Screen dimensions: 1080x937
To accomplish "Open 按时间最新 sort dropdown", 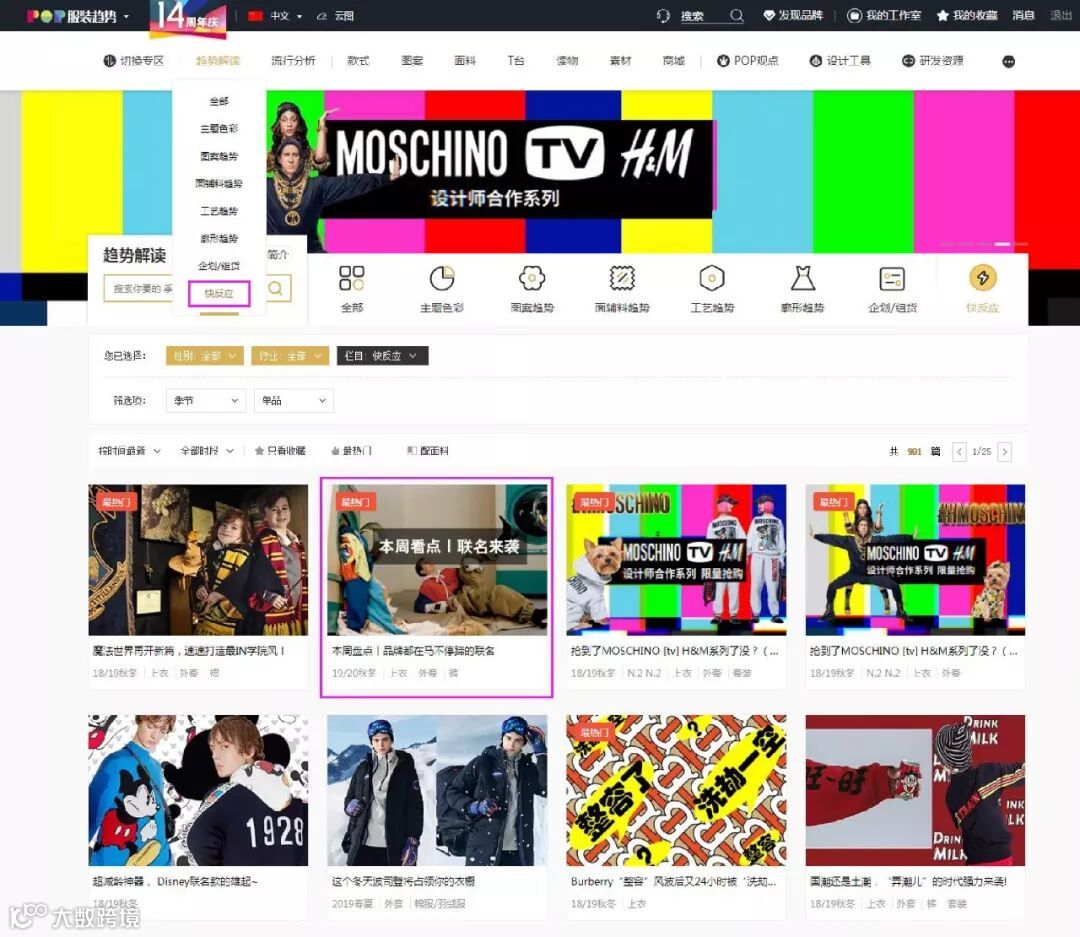I will [129, 451].
